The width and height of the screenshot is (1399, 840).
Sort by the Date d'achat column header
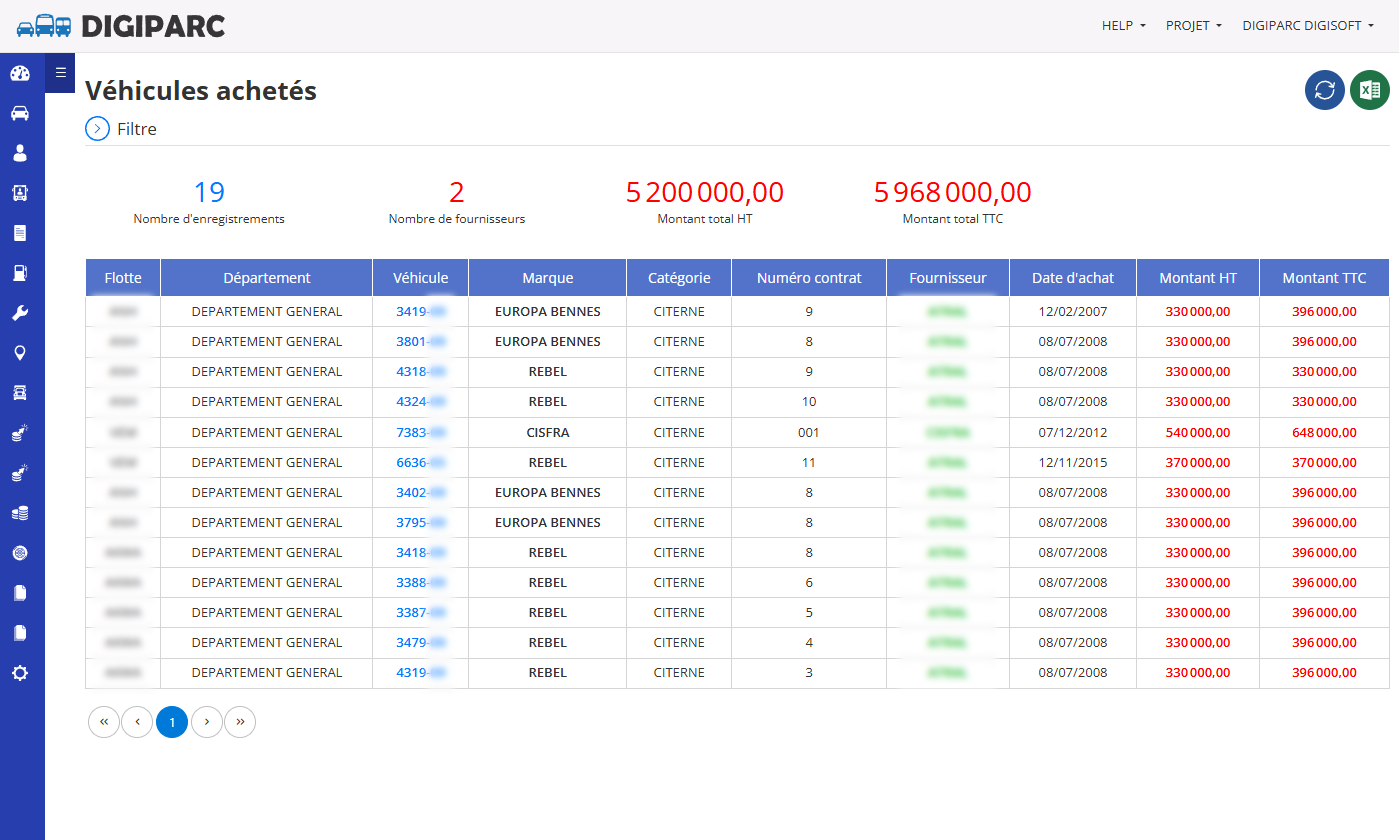1073,278
